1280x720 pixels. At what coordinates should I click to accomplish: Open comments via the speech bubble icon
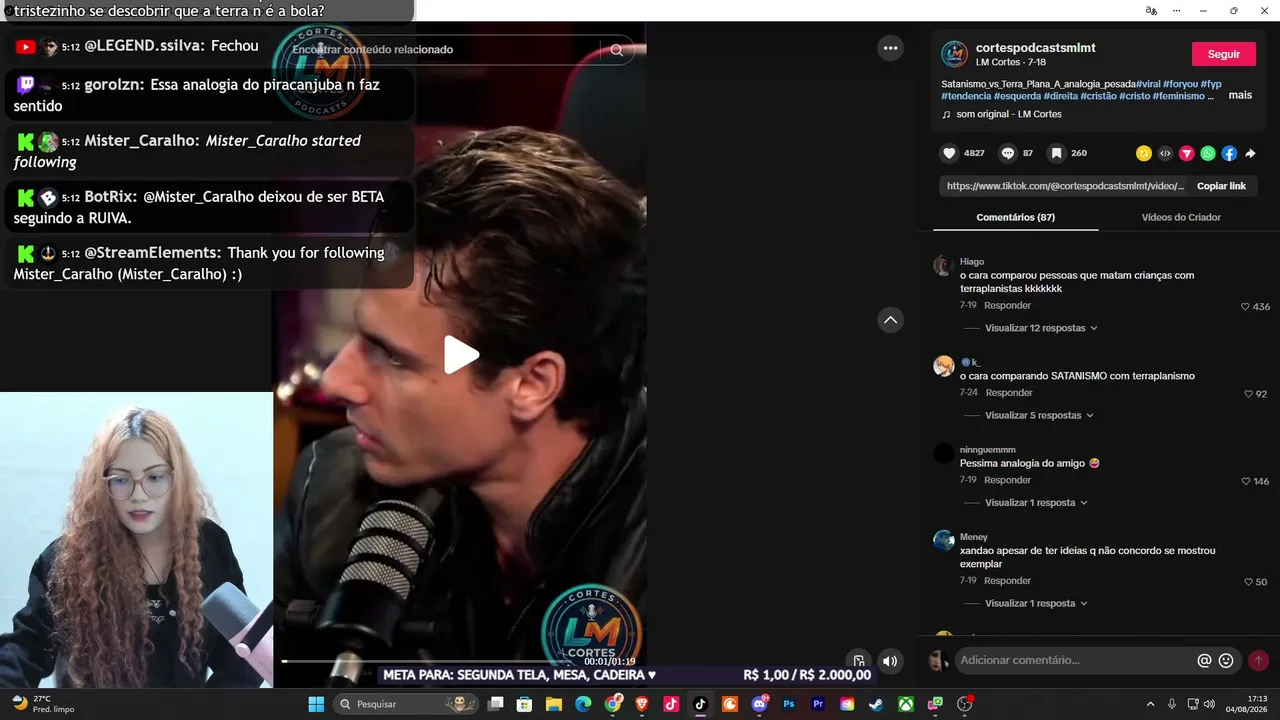pyautogui.click(x=1008, y=153)
